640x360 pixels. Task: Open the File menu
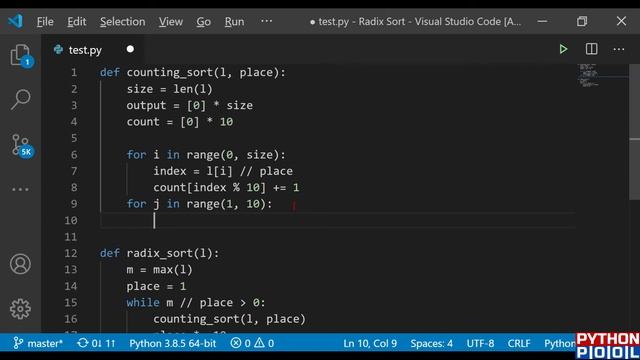[45, 21]
